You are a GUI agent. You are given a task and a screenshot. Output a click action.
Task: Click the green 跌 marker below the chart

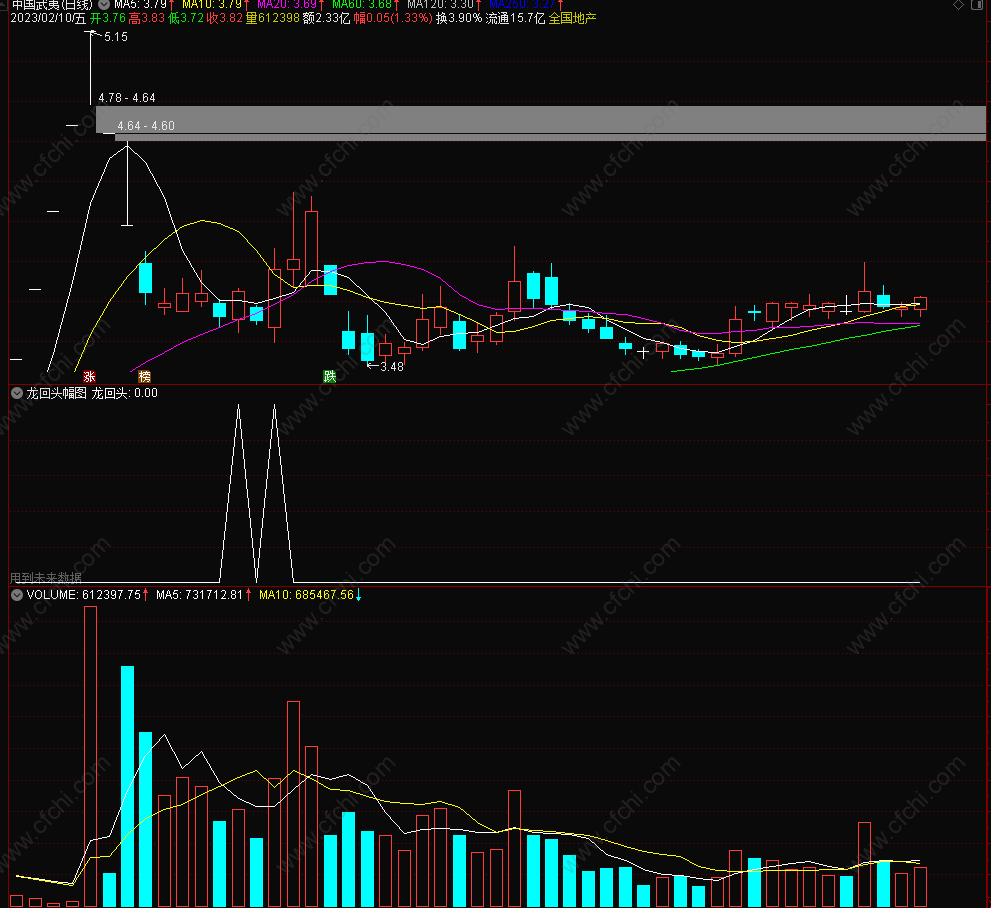(329, 377)
